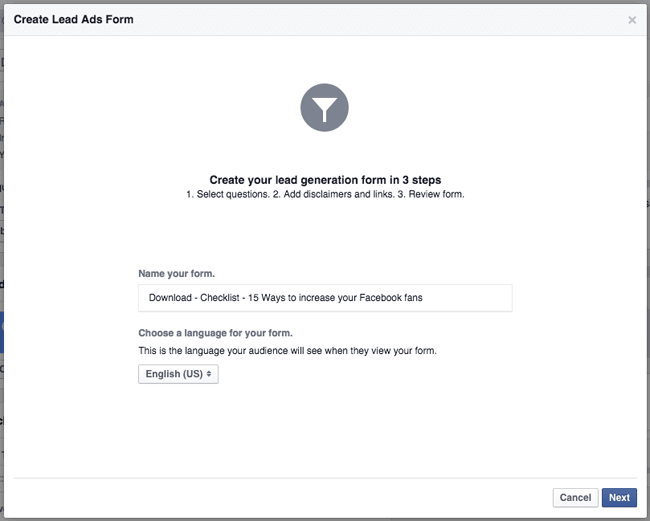Click the '3 steps' heading text
Image resolution: width=650 pixels, height=521 pixels.
coord(422,180)
